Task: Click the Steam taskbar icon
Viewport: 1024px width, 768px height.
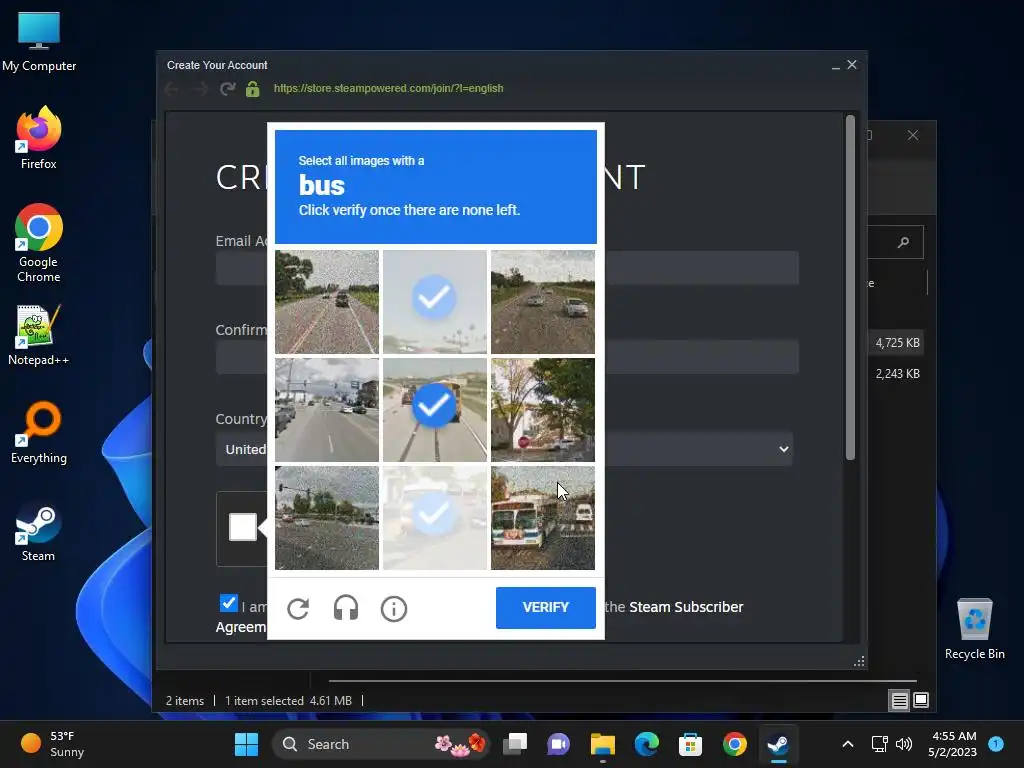Action: click(x=778, y=744)
